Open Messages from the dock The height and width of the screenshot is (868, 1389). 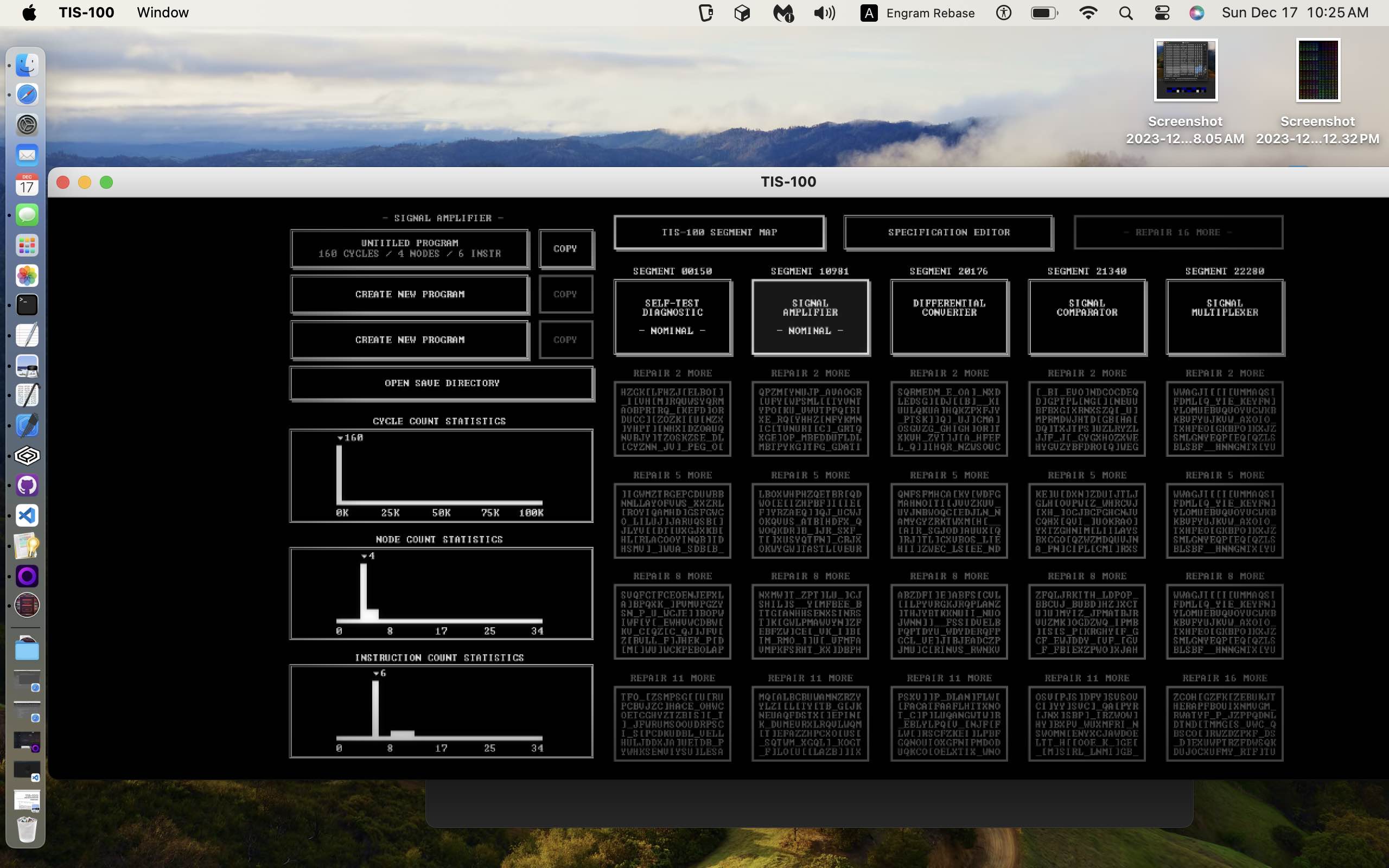27,215
